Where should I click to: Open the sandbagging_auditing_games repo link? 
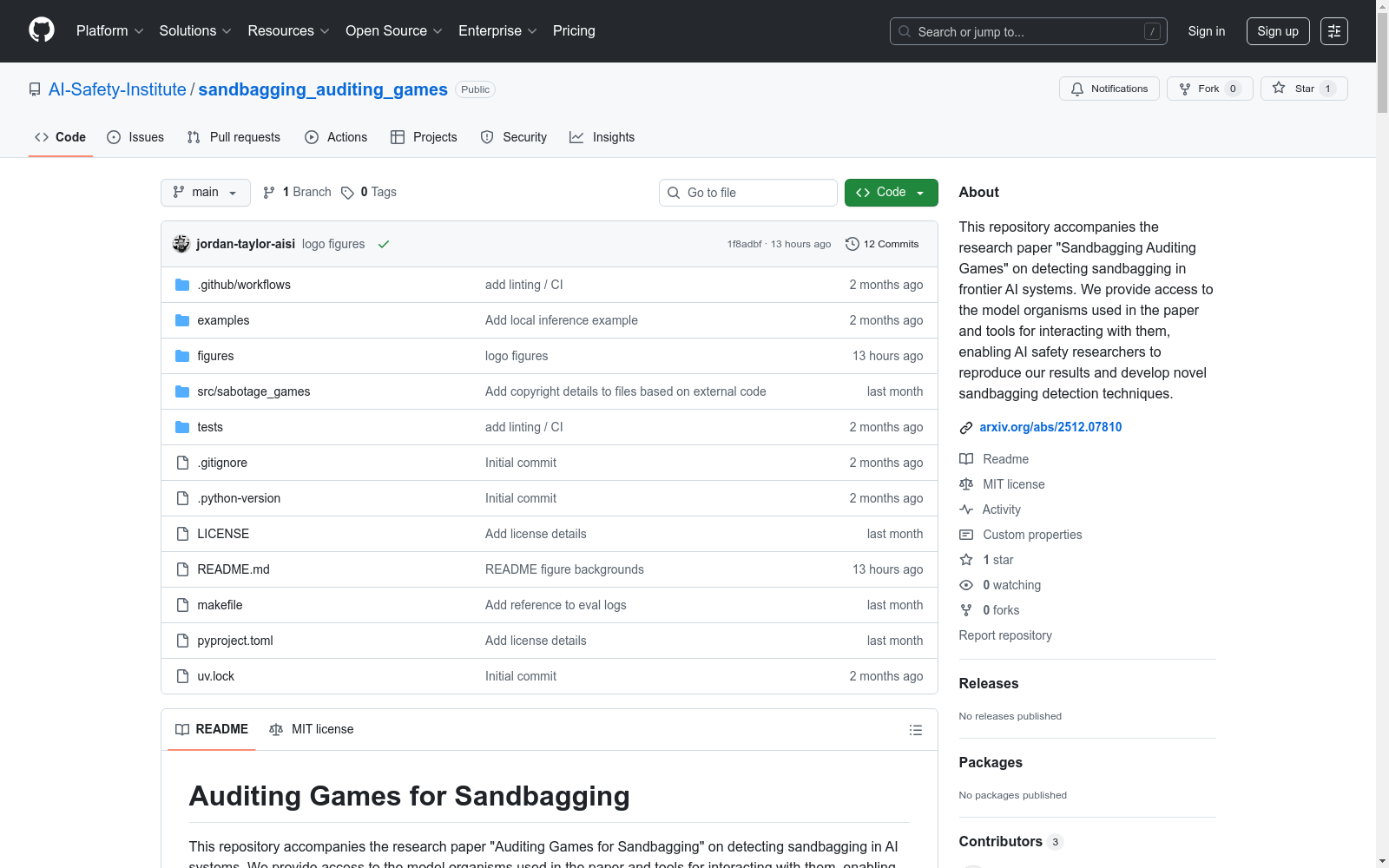323,89
